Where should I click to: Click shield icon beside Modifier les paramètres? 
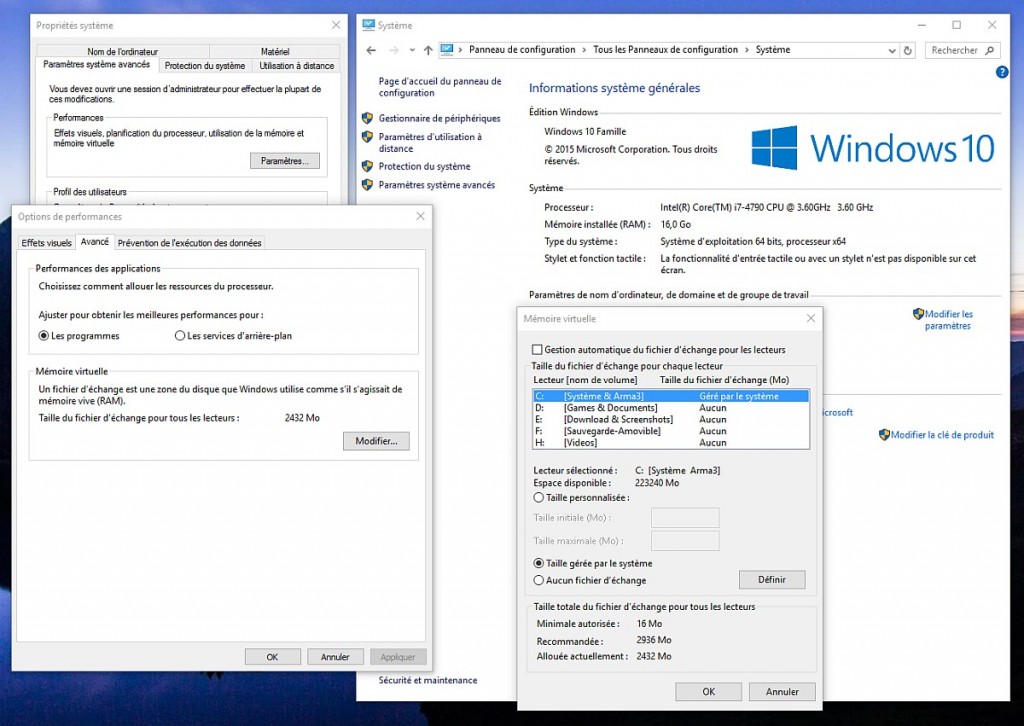click(918, 314)
